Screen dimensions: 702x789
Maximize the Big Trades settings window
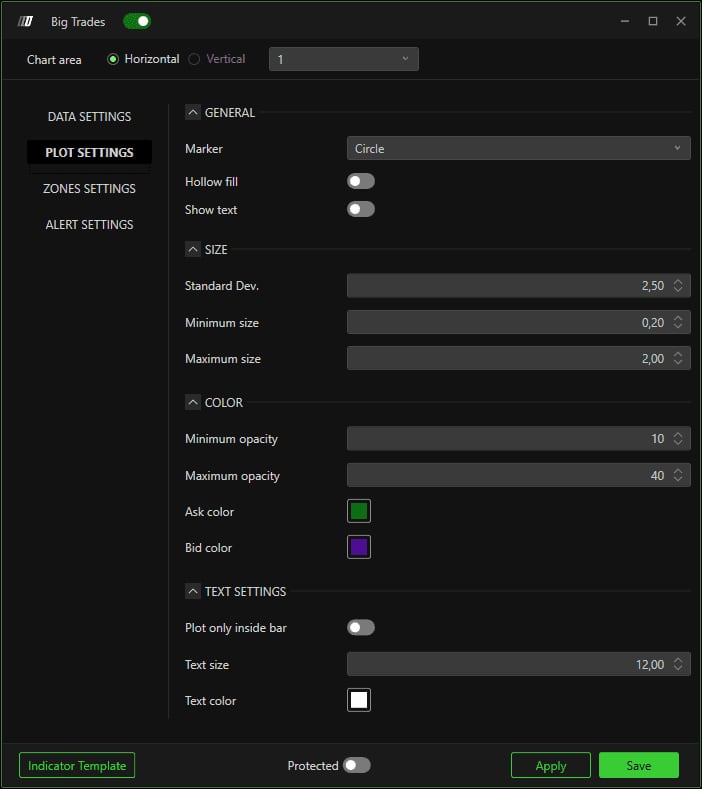[x=653, y=21]
